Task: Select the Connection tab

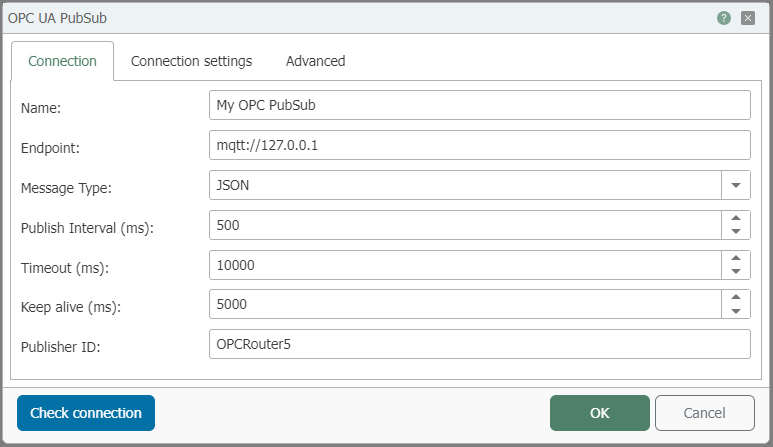Action: (63, 61)
